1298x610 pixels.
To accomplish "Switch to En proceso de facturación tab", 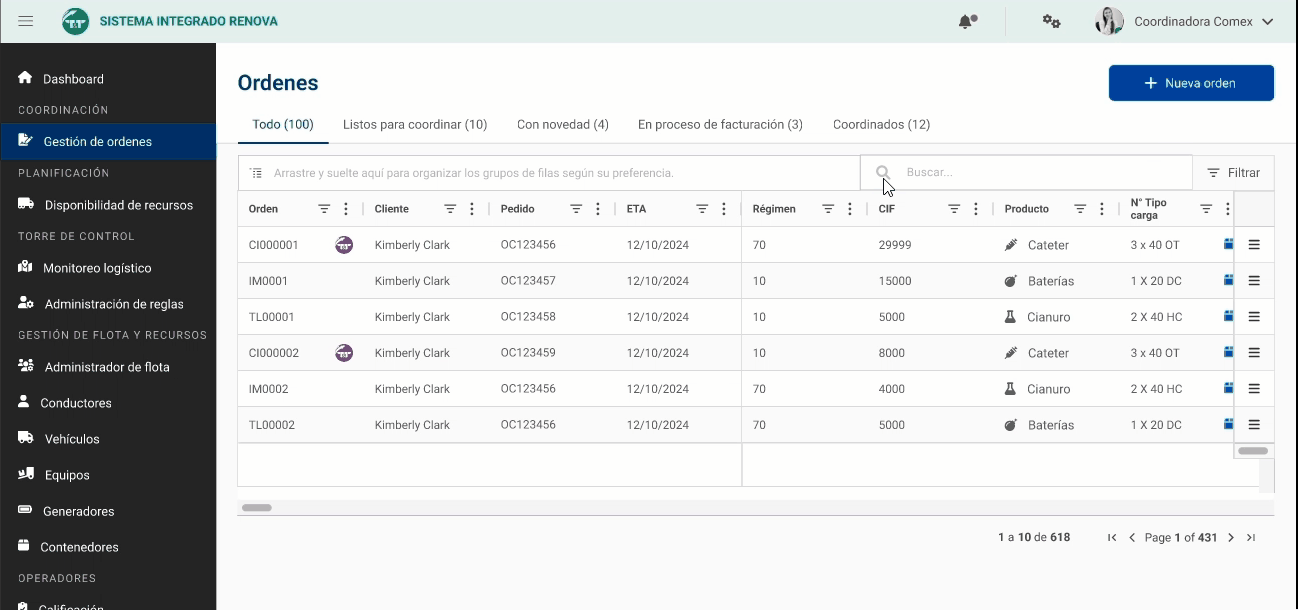I will [720, 125].
